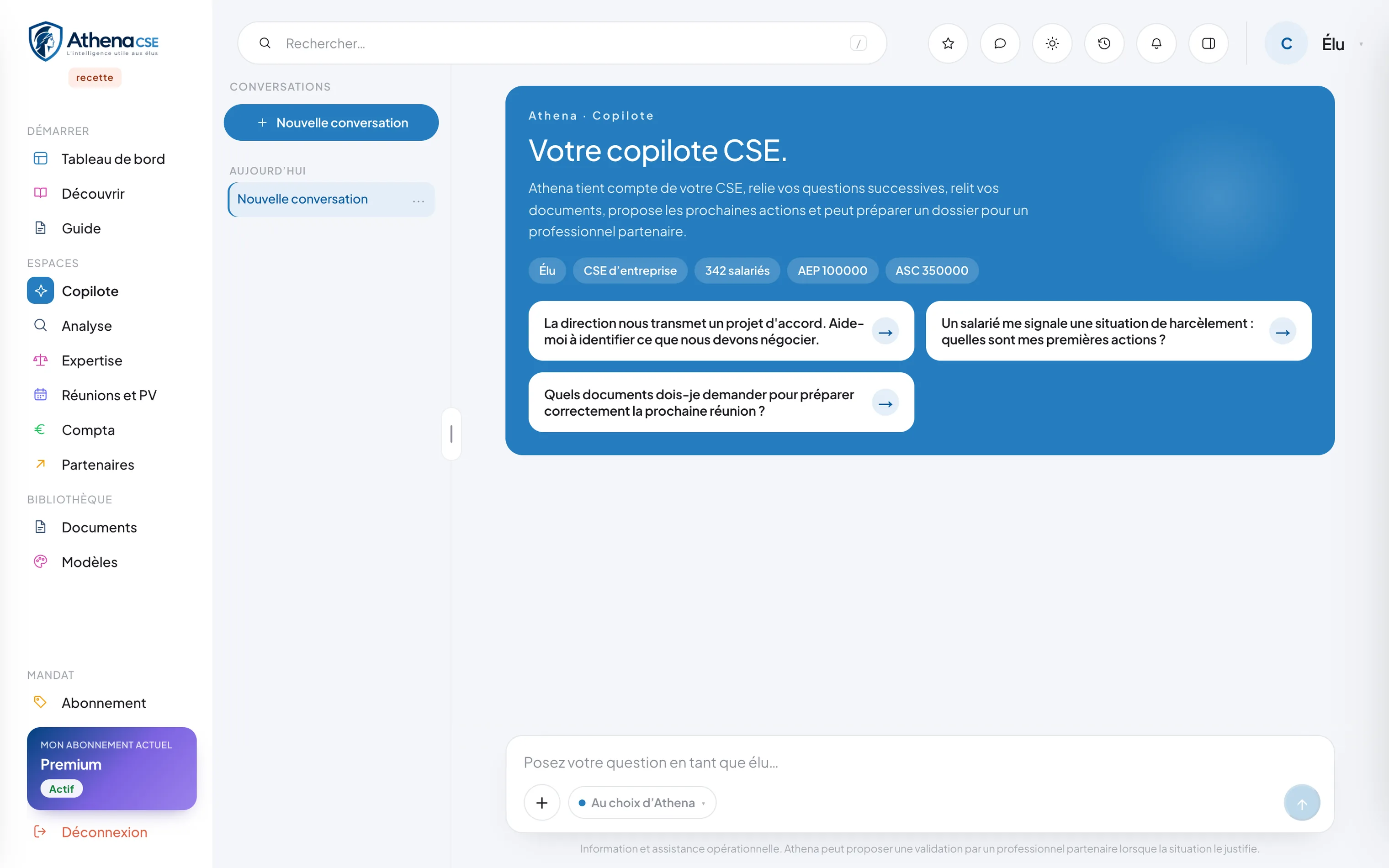
Task: Click the CSE d'entreprise chip
Action: (x=630, y=270)
